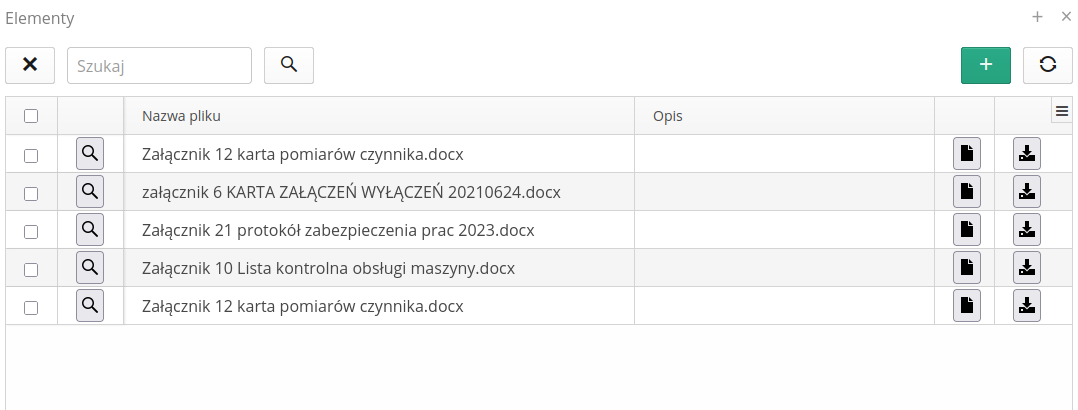1078x410 pixels.
Task: Open document icon for Załącznik 10 Lista kontrolna
Action: point(966,268)
